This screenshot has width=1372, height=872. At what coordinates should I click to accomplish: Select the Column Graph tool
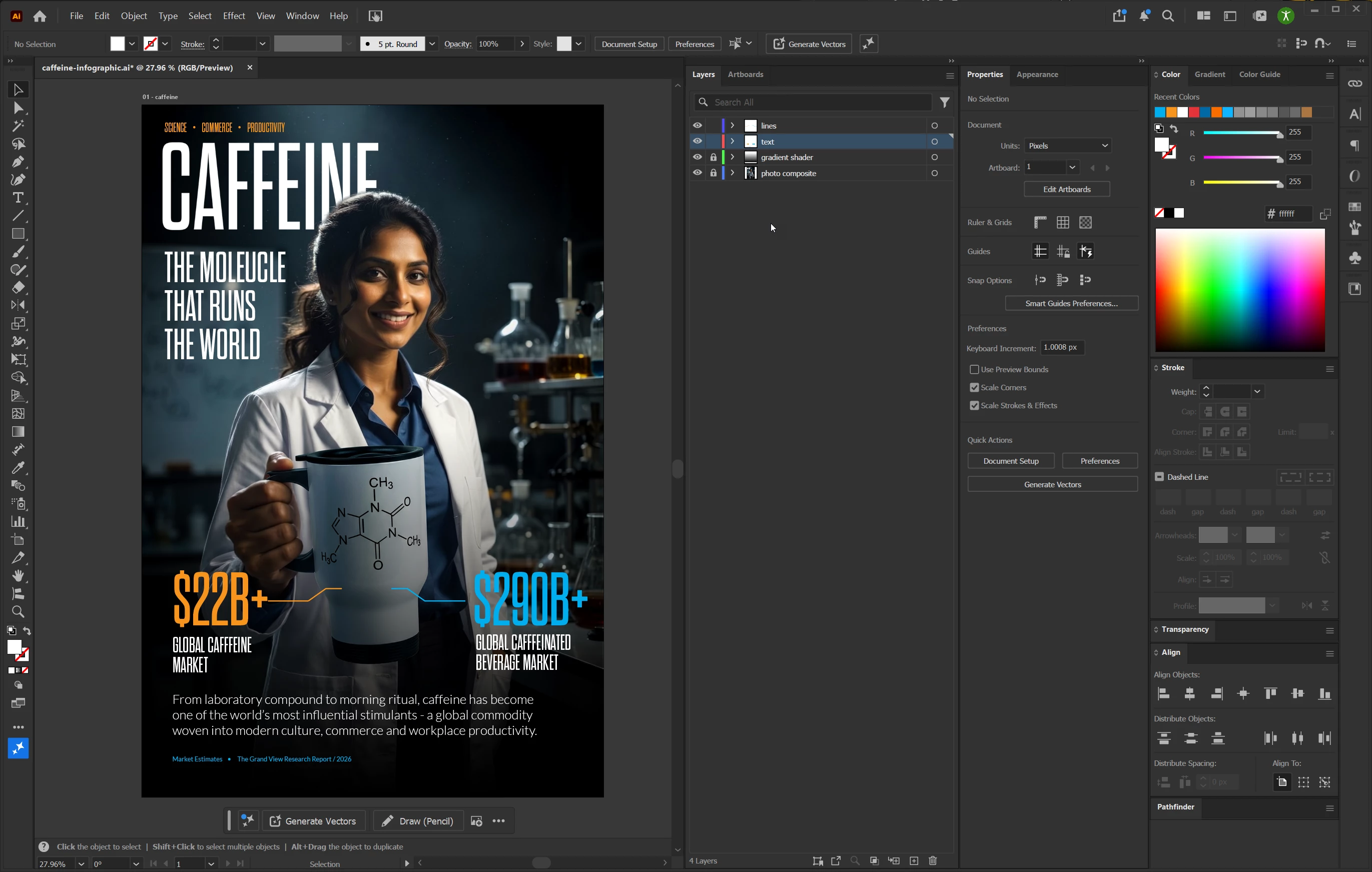coord(18,522)
